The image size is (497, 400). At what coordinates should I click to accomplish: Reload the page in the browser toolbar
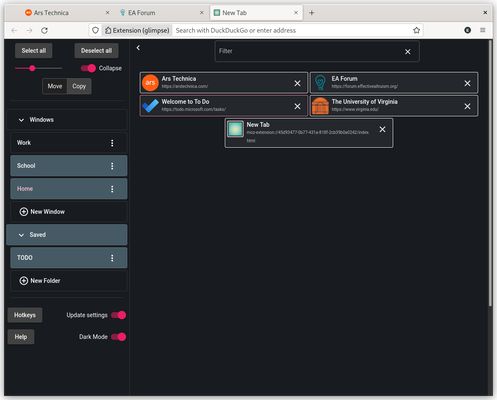point(44,30)
